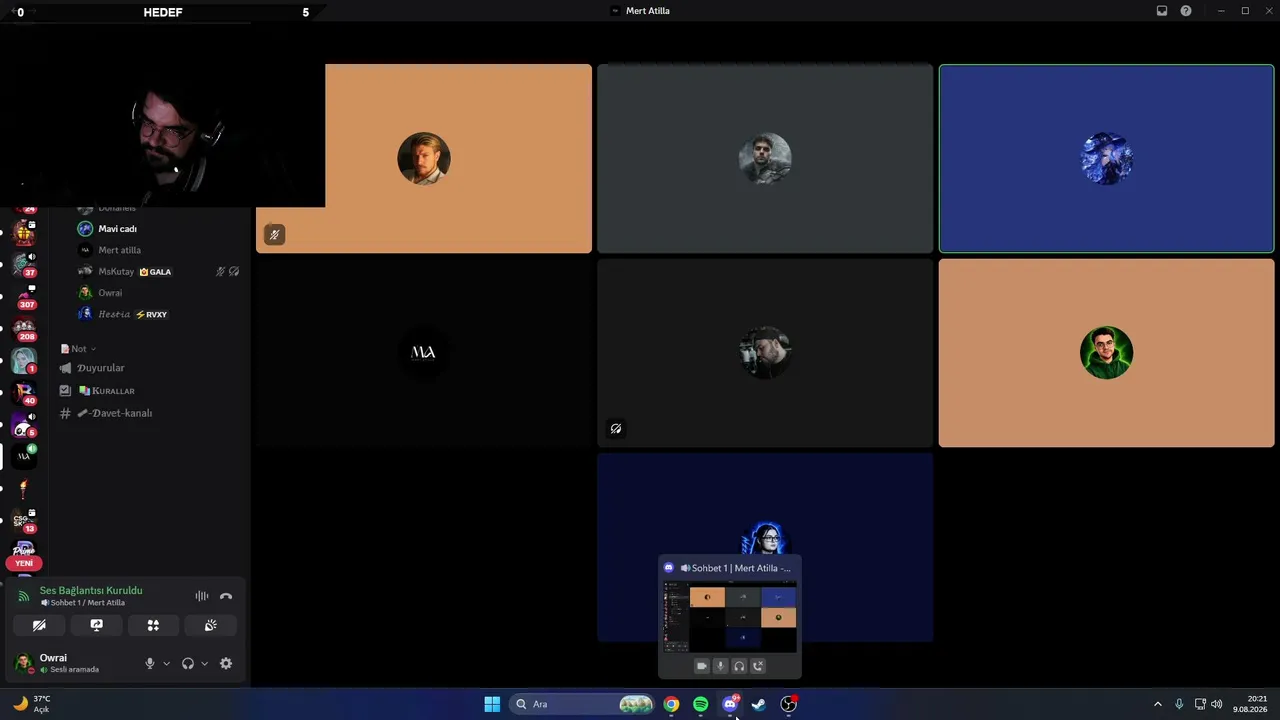Select the gray tile with bearded man avatar
1280x720 pixels.
tap(765, 159)
